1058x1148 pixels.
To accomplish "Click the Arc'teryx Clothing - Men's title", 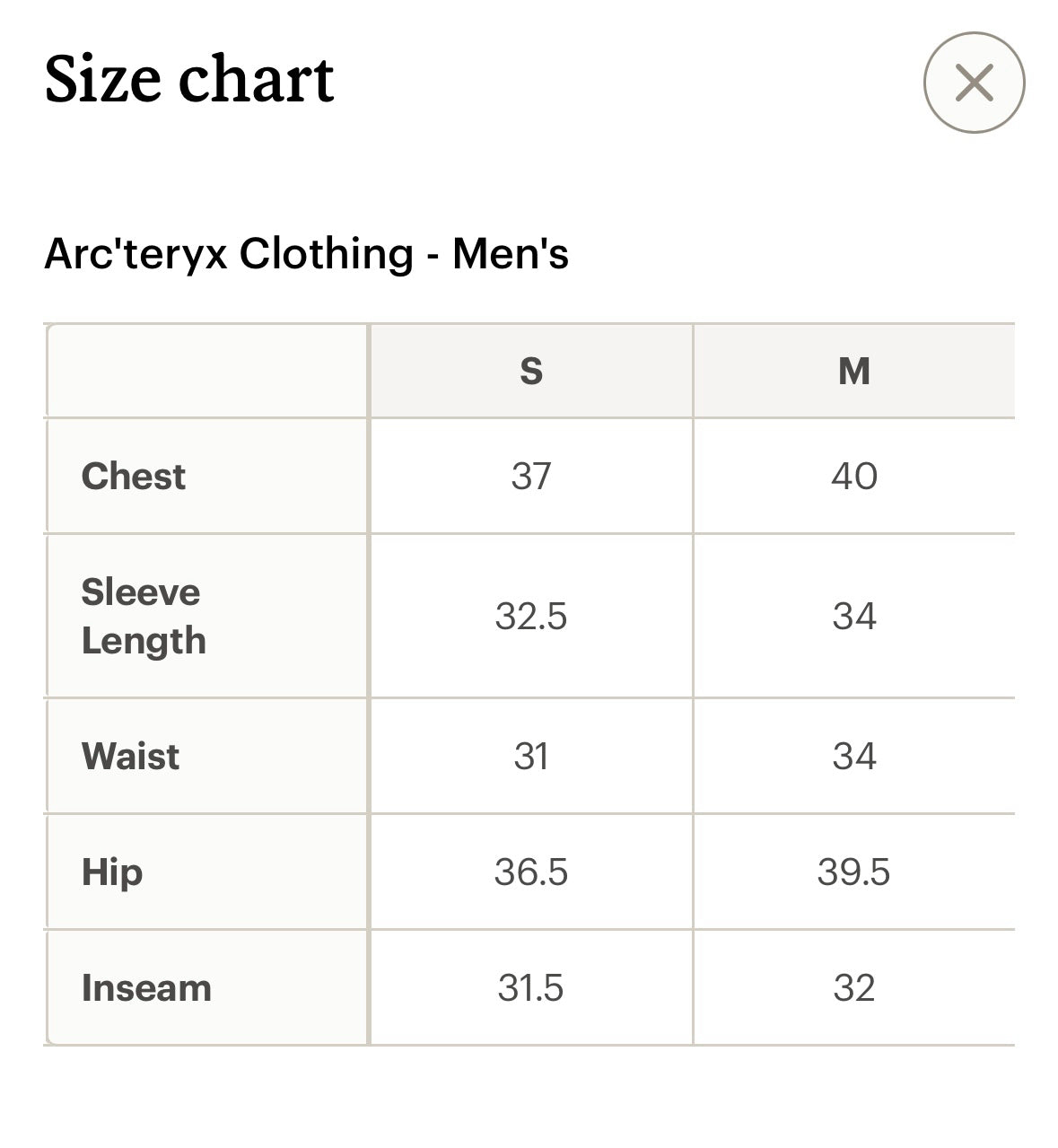I will (306, 253).
